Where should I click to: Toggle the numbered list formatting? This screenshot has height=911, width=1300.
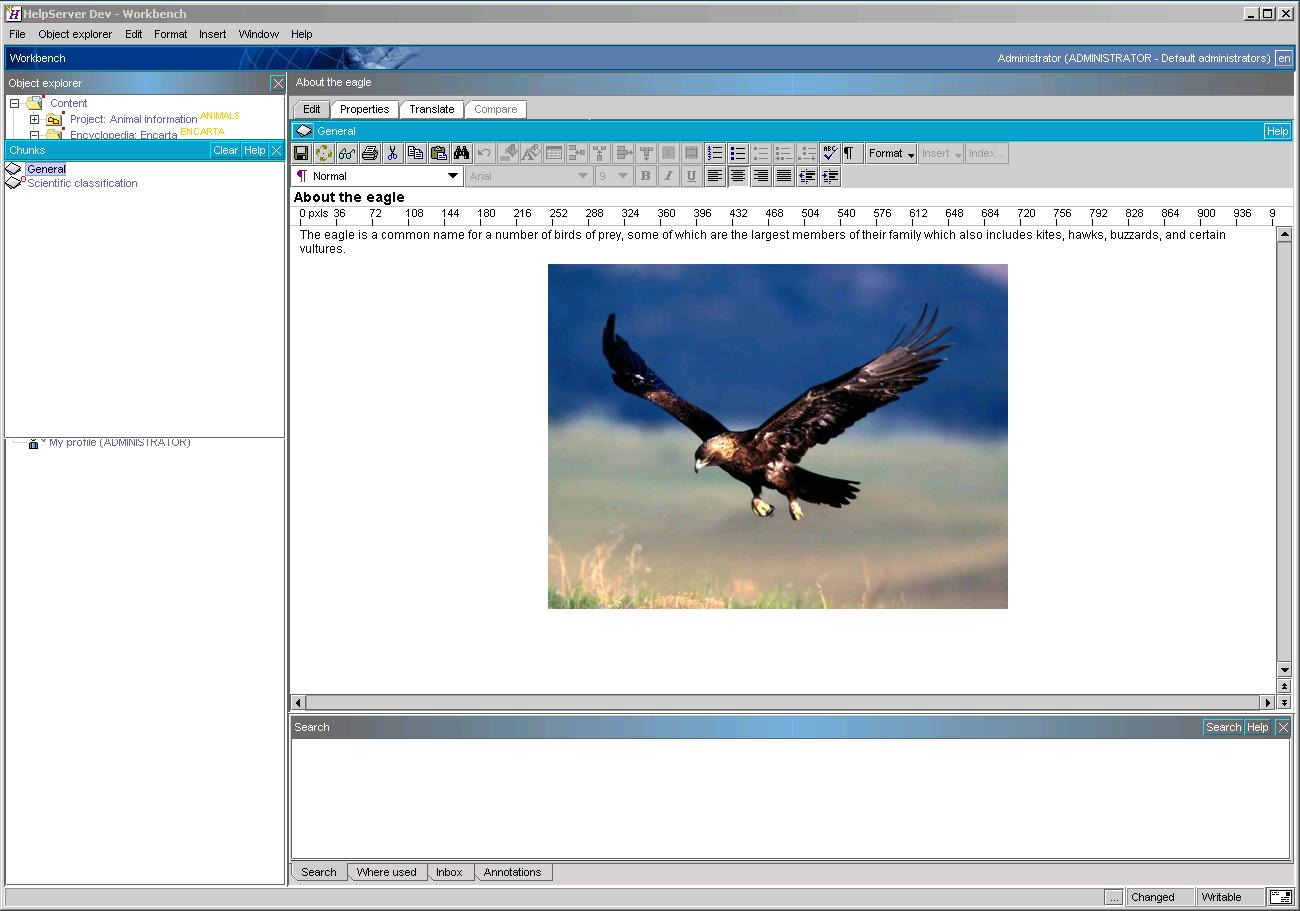(715, 152)
